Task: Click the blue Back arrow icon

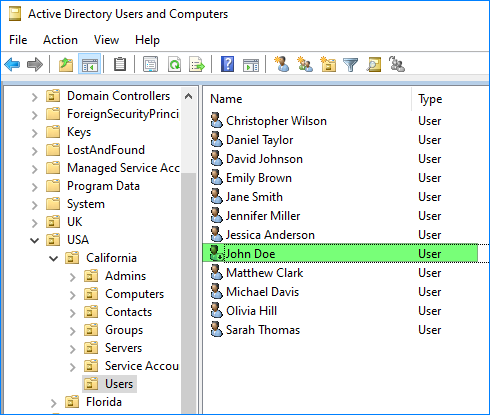Action: point(12,64)
